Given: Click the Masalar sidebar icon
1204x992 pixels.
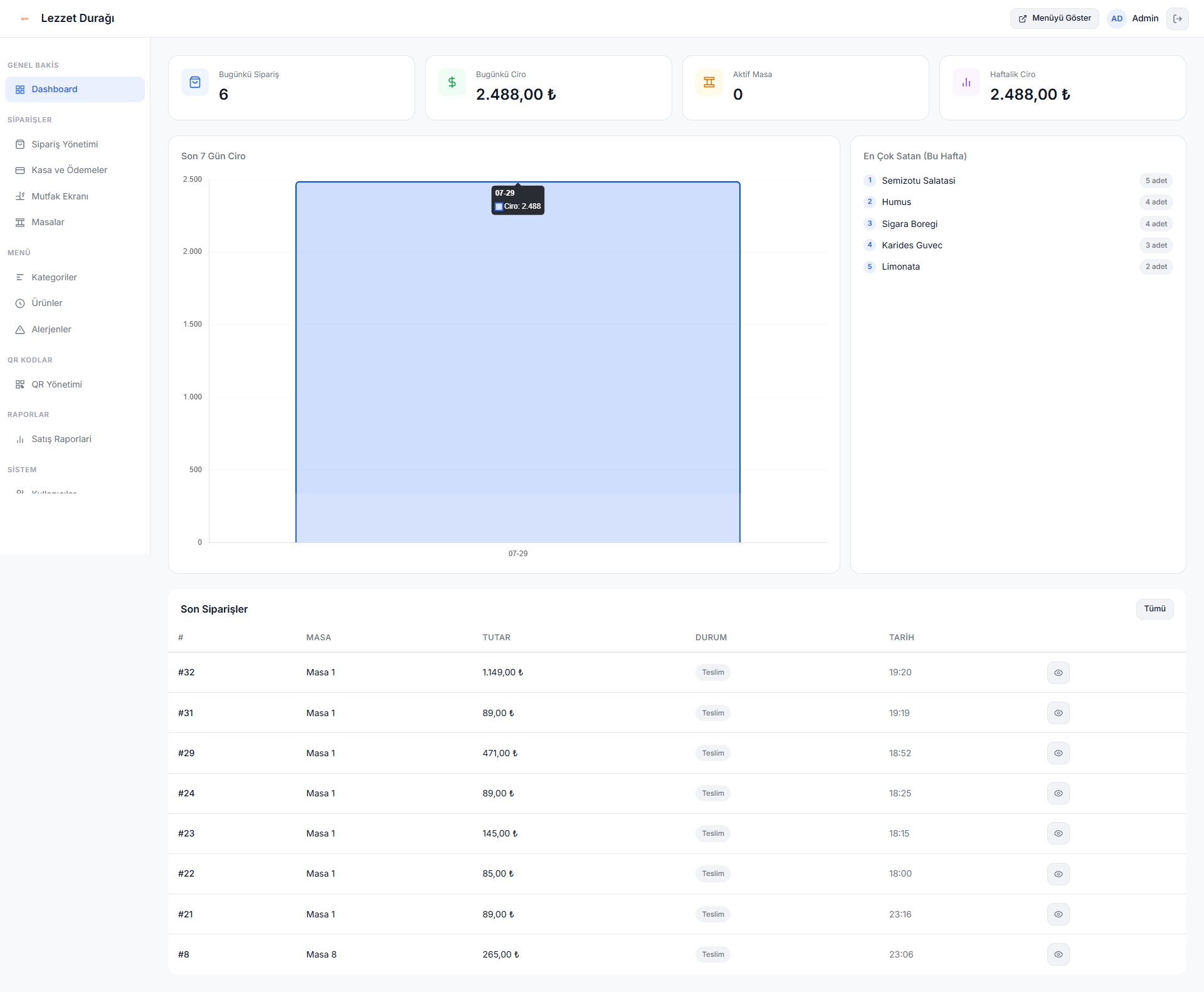Looking at the screenshot, I should 20,223.
